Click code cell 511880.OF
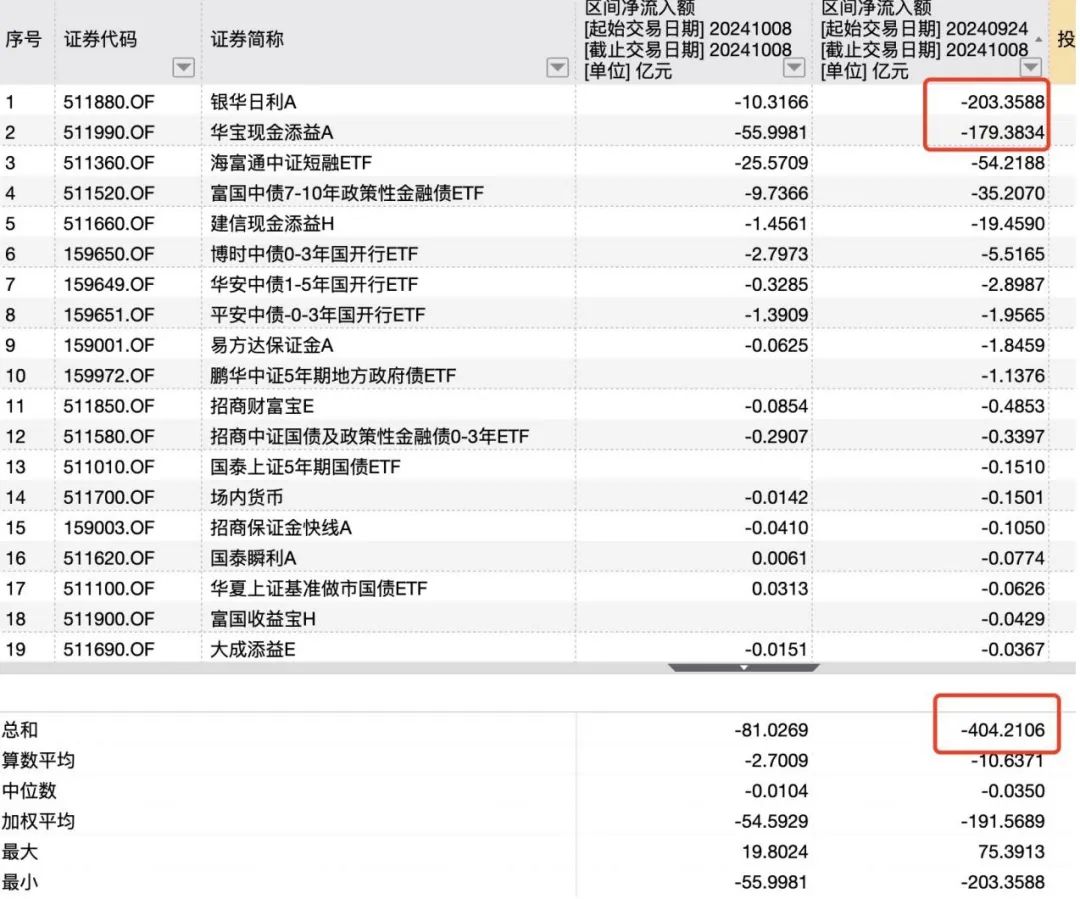Screen dimensions: 1080x899 coord(109,102)
